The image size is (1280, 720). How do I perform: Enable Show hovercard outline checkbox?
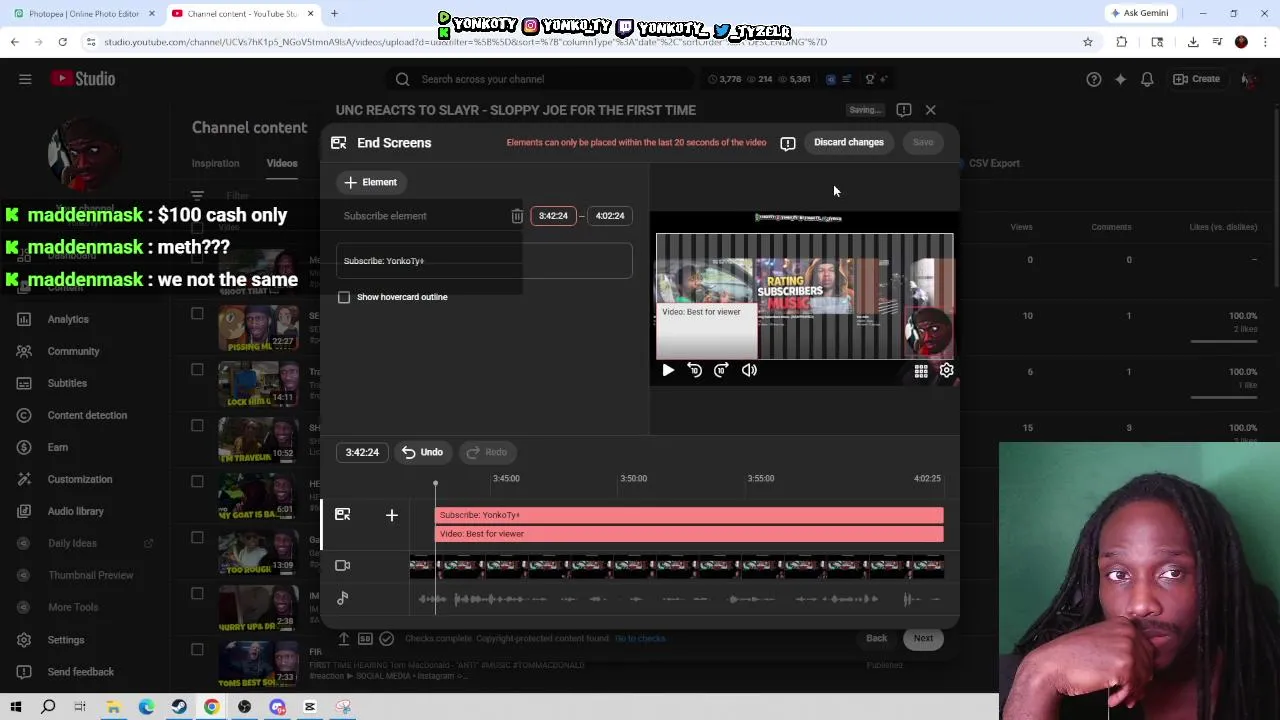(344, 297)
